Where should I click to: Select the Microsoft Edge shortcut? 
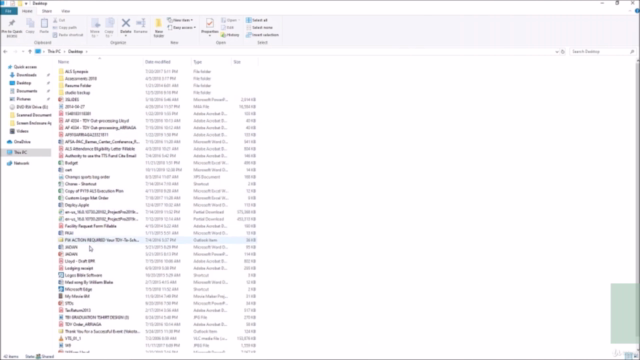[x=78, y=289]
